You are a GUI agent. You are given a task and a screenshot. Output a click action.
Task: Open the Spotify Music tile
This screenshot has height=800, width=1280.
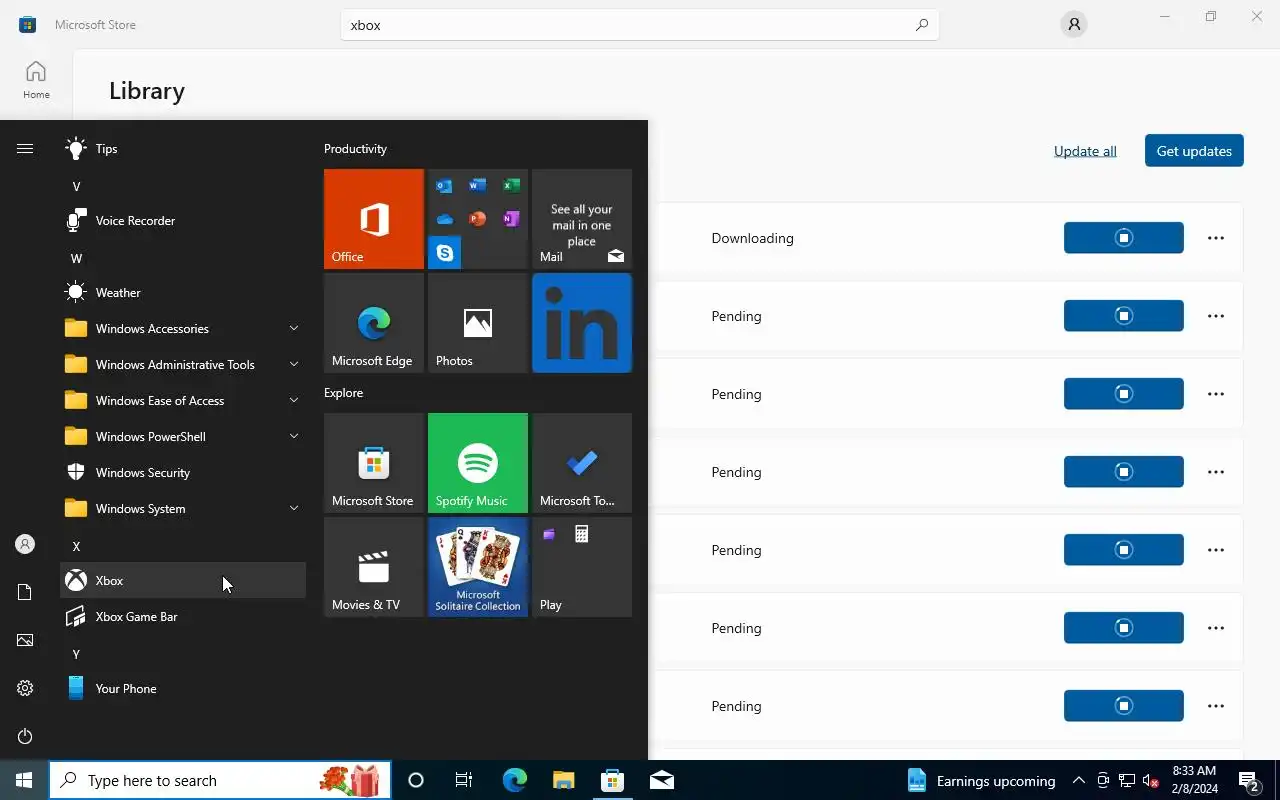[x=478, y=463]
